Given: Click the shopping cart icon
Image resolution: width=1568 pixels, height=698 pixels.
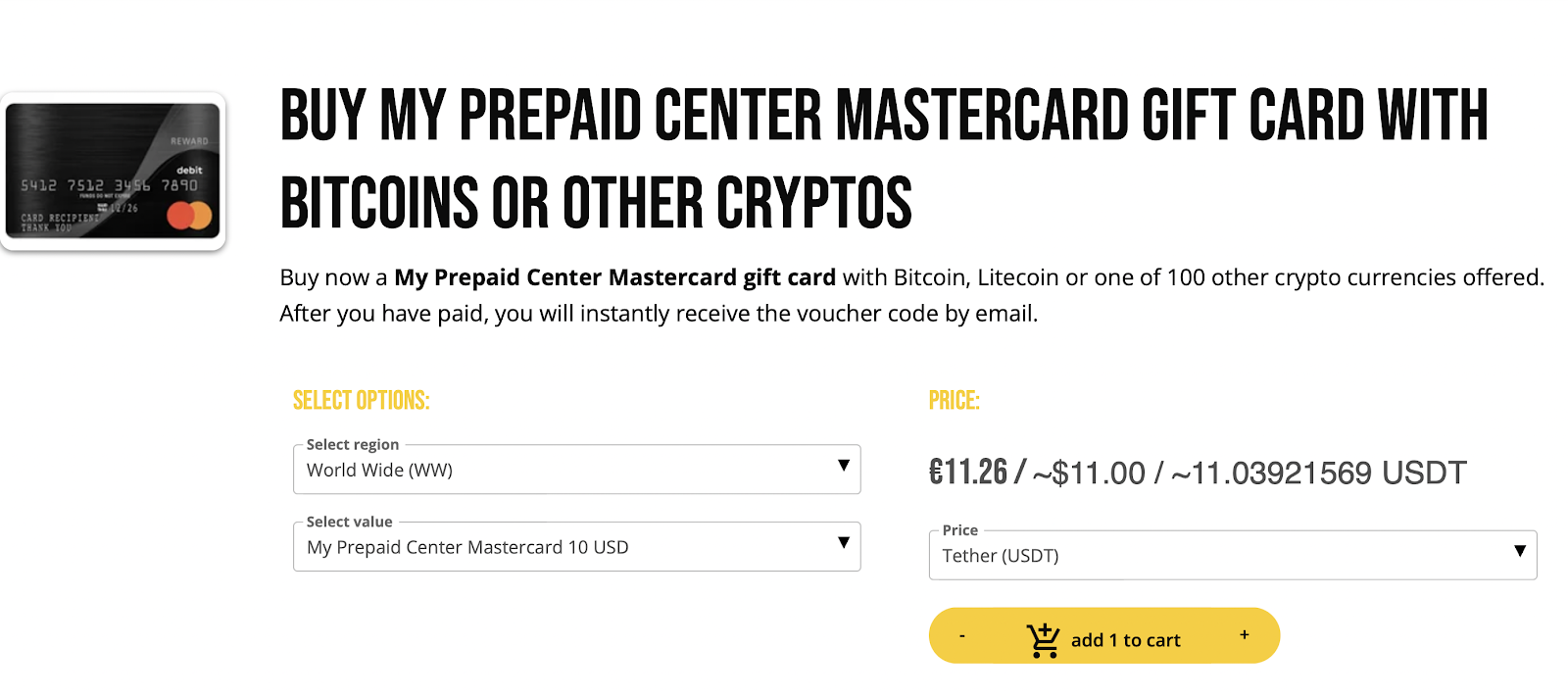Looking at the screenshot, I should [x=1043, y=640].
